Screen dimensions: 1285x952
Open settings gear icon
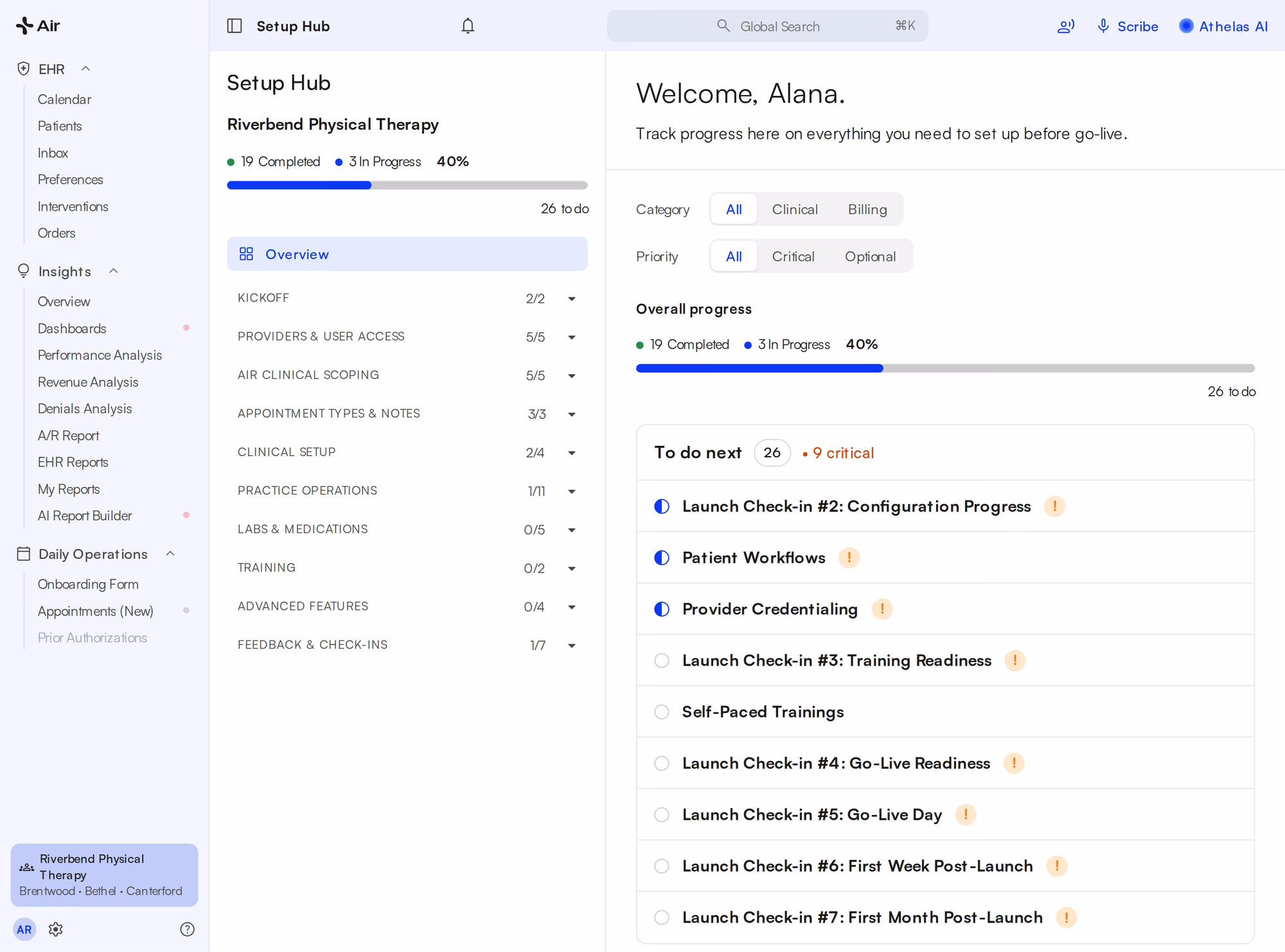[x=56, y=929]
